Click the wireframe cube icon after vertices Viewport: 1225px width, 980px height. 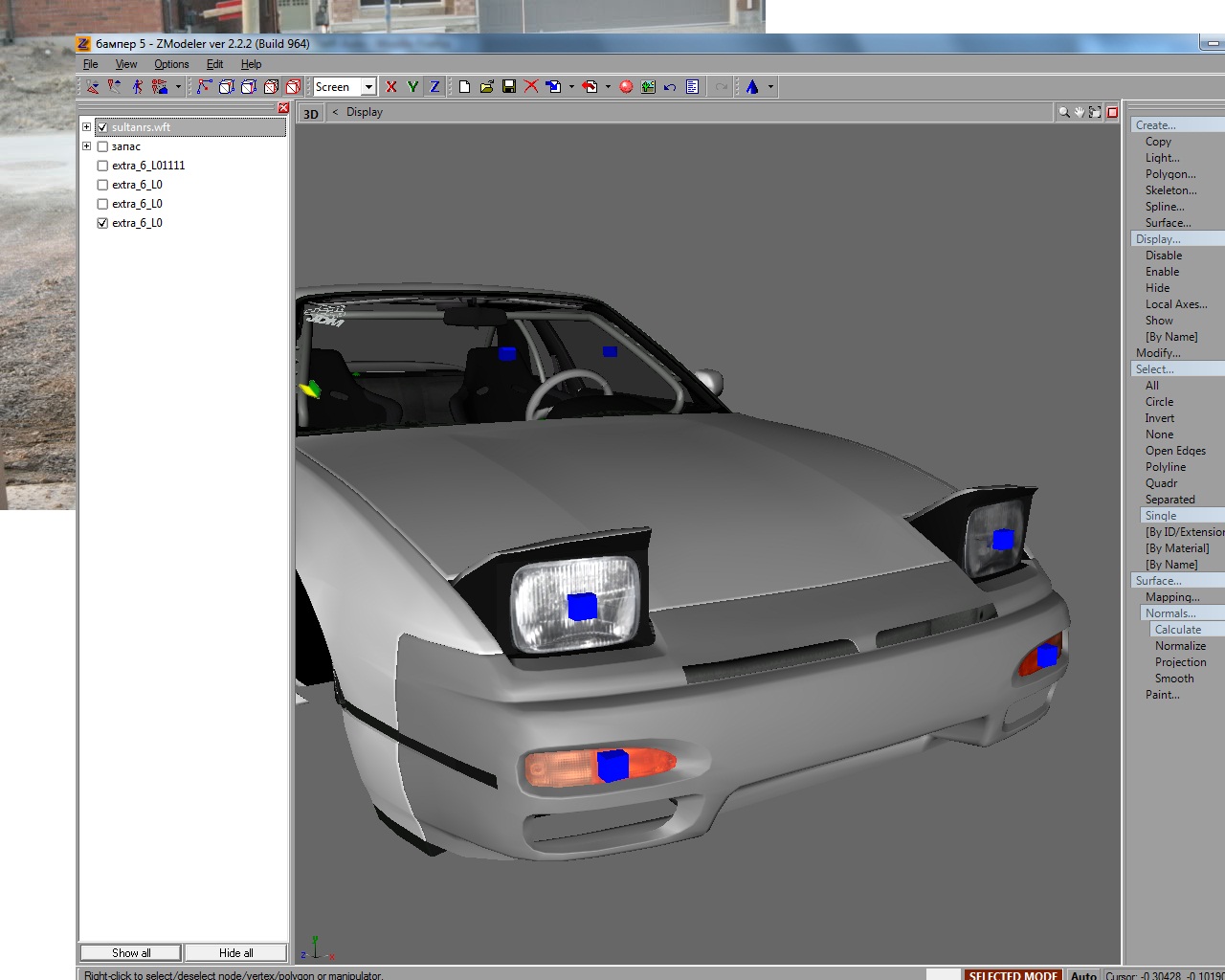click(227, 86)
